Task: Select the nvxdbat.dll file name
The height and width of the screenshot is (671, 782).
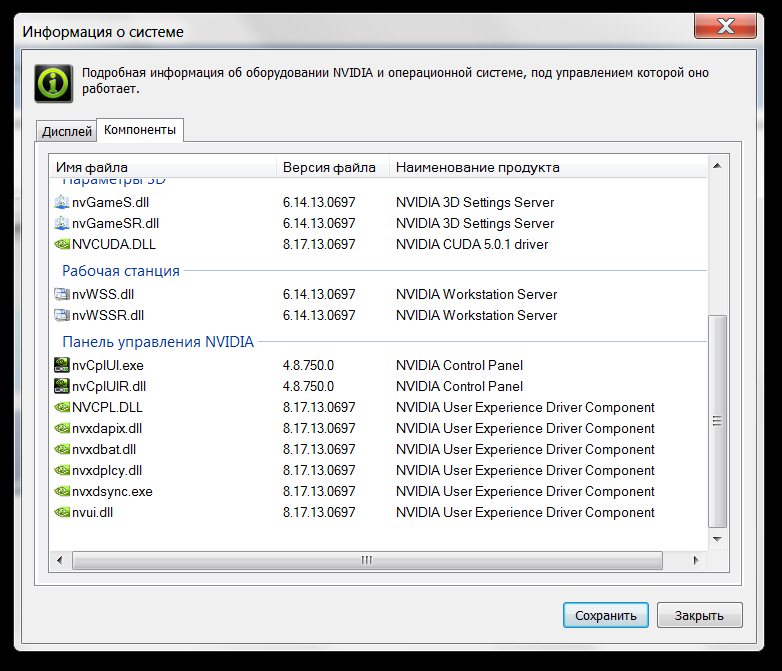Action: pyautogui.click(x=104, y=449)
